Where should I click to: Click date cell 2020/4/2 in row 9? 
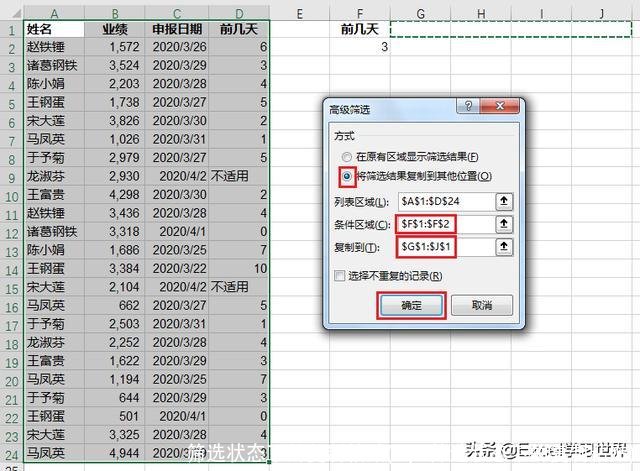[x=176, y=176]
